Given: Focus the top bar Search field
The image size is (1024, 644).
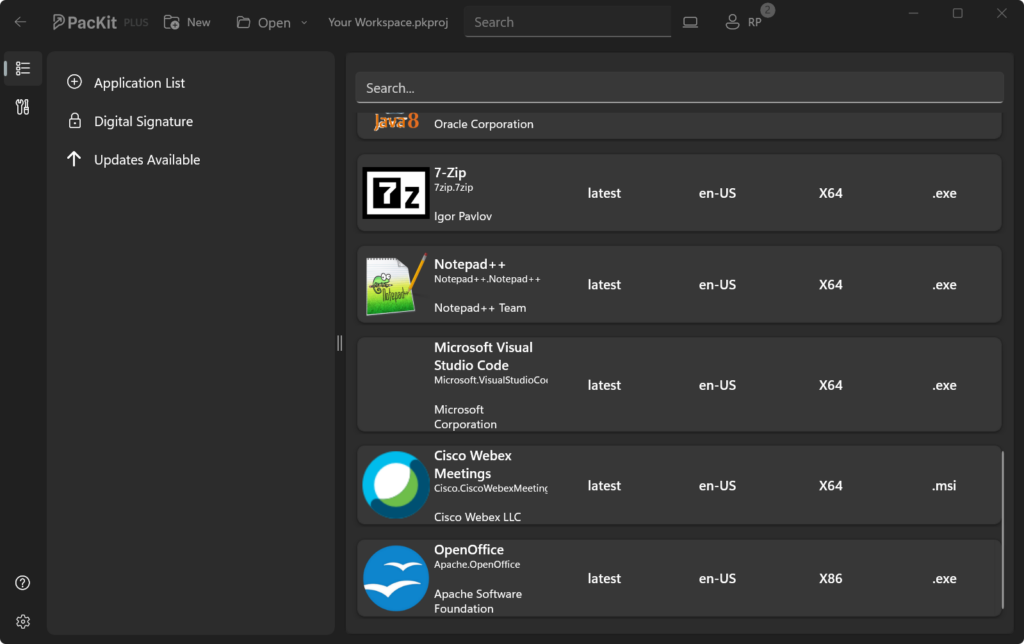Looking at the screenshot, I should click(567, 22).
